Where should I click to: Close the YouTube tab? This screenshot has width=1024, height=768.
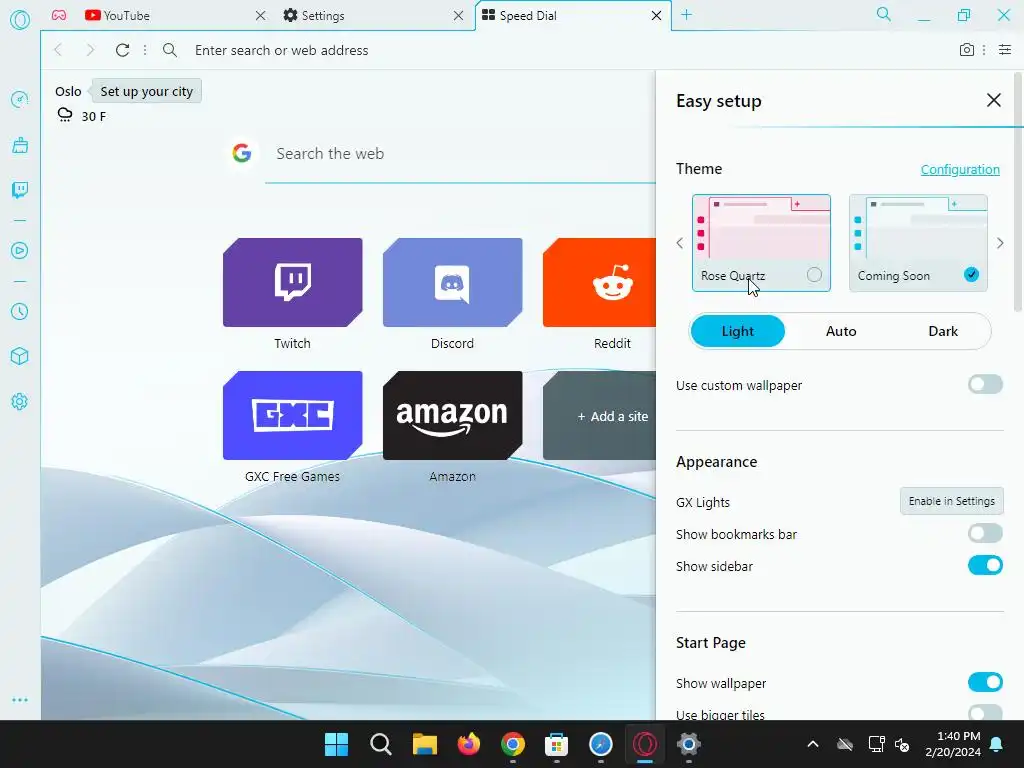(x=260, y=16)
